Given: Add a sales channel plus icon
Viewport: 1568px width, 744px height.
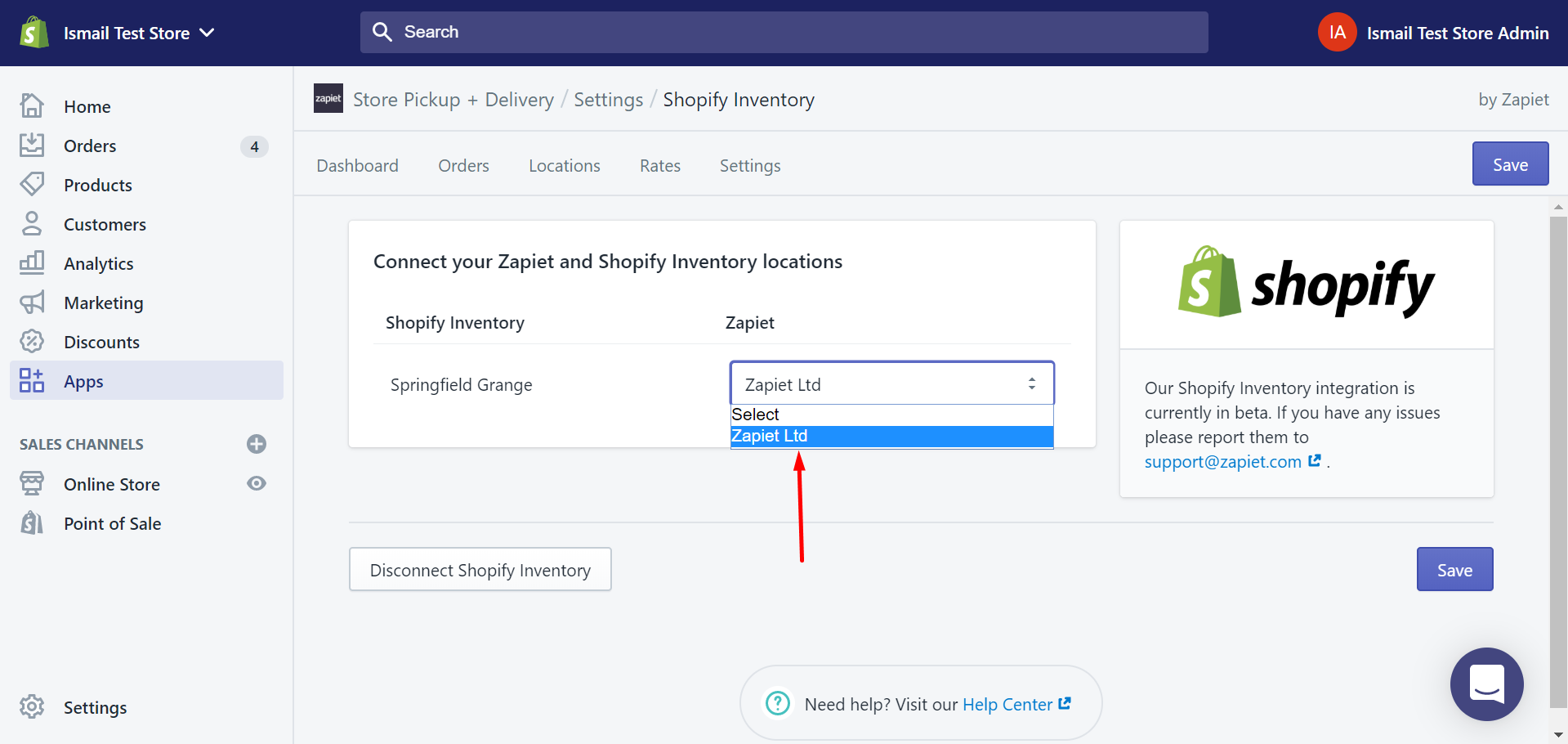Looking at the screenshot, I should 257,444.
